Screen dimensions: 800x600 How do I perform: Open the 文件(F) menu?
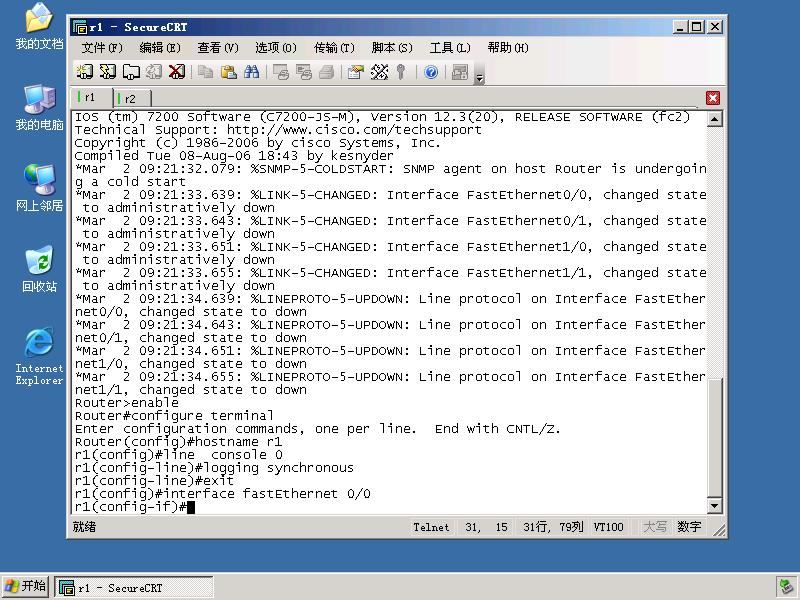click(x=102, y=48)
